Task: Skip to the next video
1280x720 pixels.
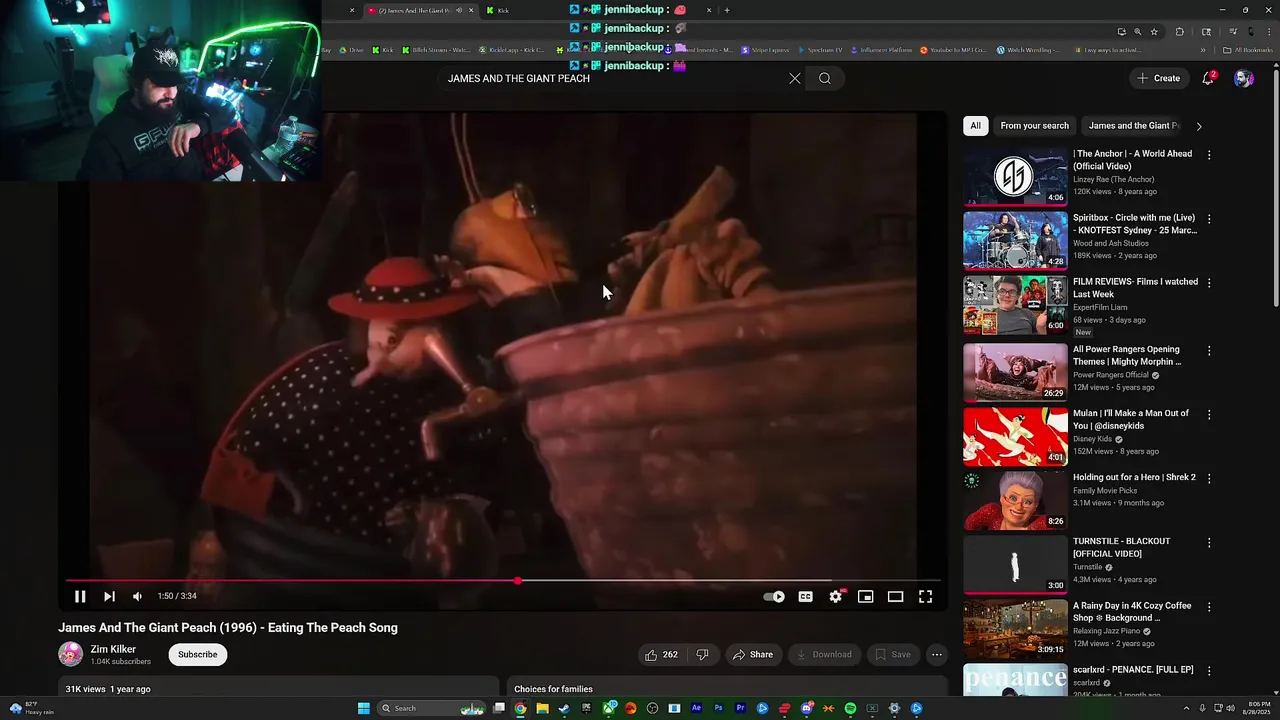Action: (x=109, y=597)
